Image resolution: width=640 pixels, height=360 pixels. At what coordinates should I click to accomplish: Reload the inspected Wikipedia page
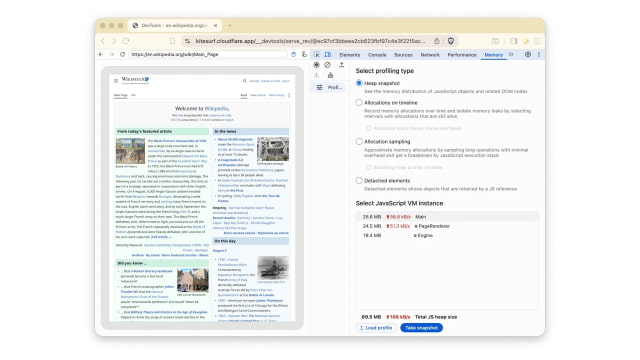tap(122, 54)
